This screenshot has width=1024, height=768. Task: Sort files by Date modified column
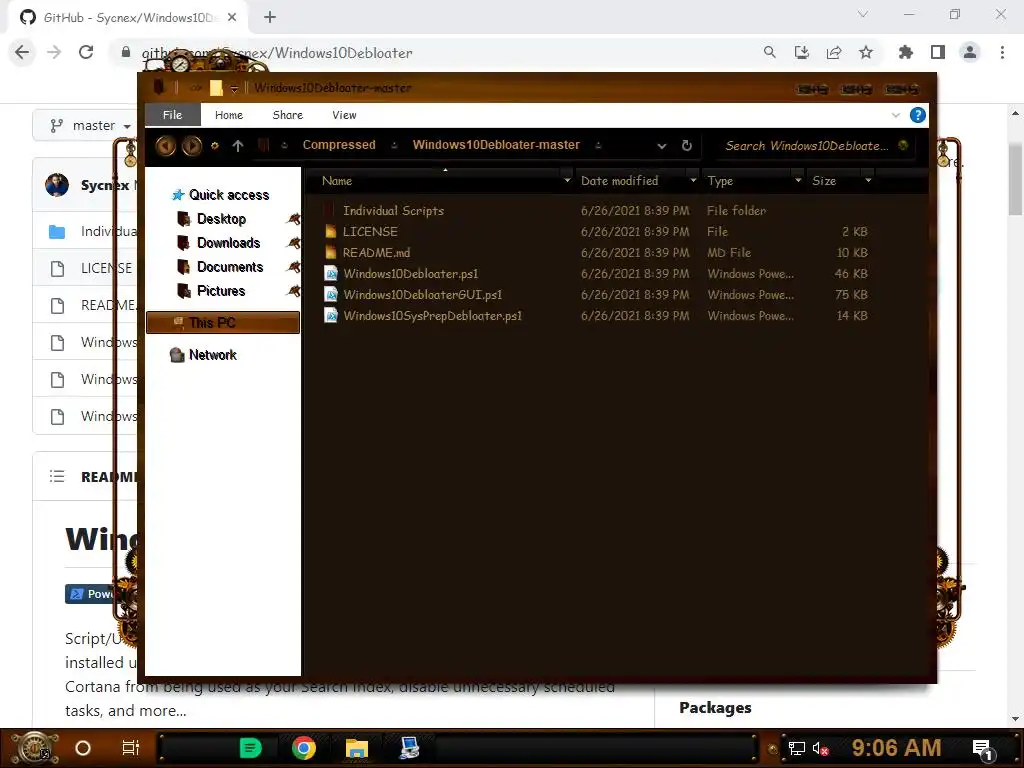click(619, 181)
